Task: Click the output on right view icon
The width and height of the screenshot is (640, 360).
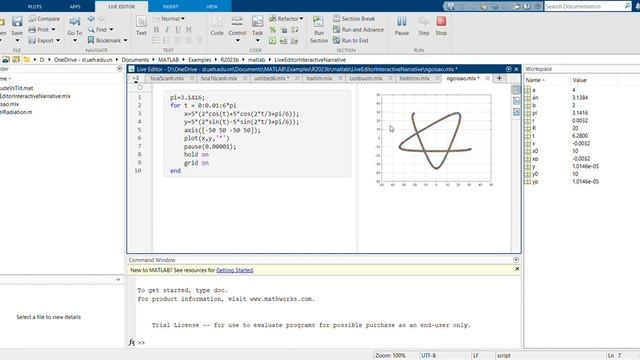Action: (x=516, y=90)
